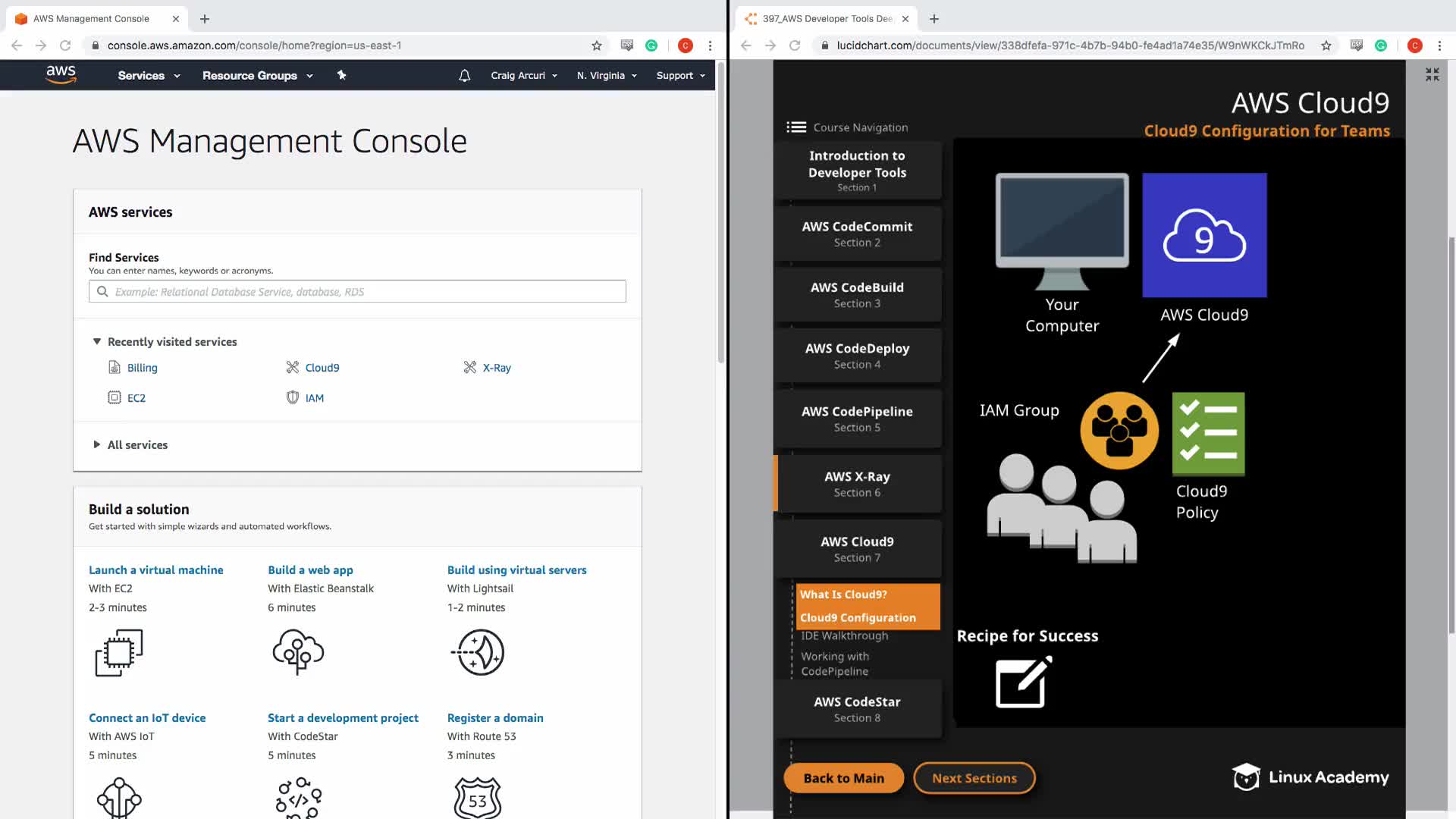This screenshot has width=1456, height=819.
Task: Bookmark the AWS console page with star
Action: [x=597, y=45]
